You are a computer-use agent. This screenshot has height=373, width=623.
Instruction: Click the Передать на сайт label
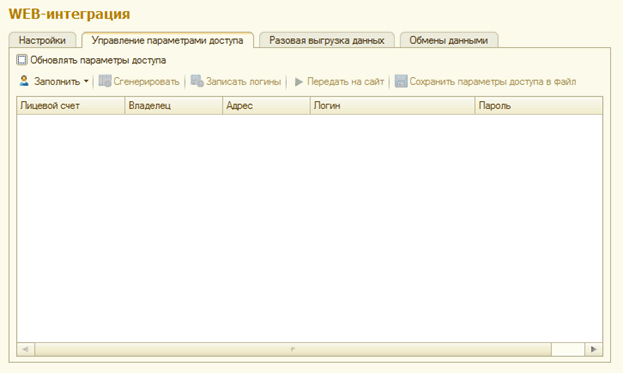pyautogui.click(x=345, y=81)
